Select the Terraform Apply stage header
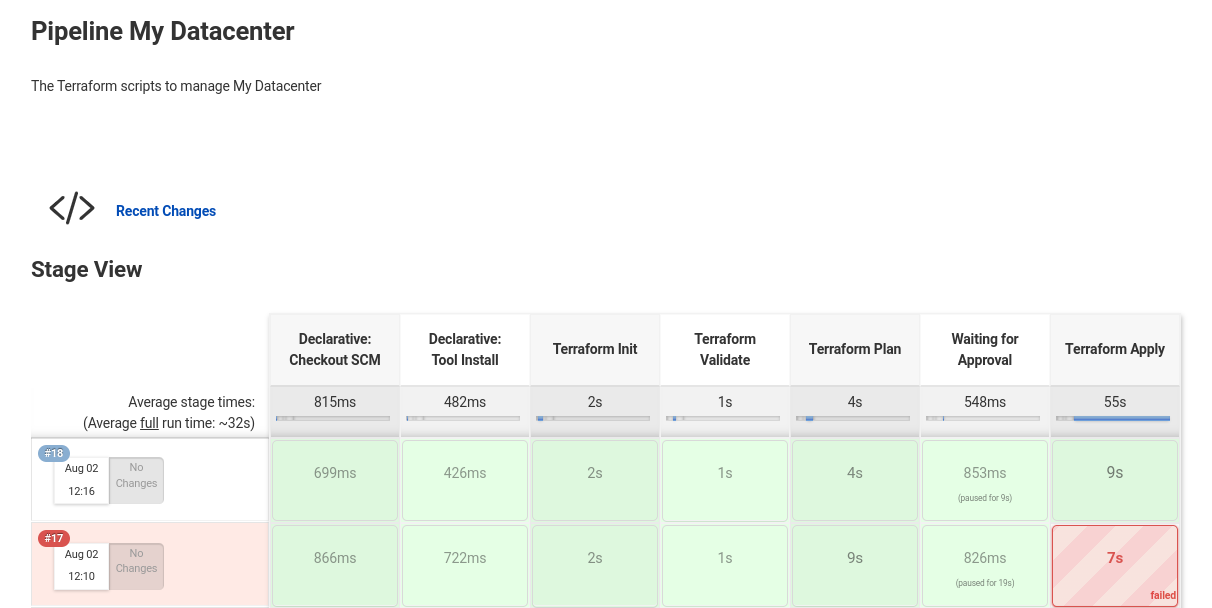 click(x=1114, y=349)
